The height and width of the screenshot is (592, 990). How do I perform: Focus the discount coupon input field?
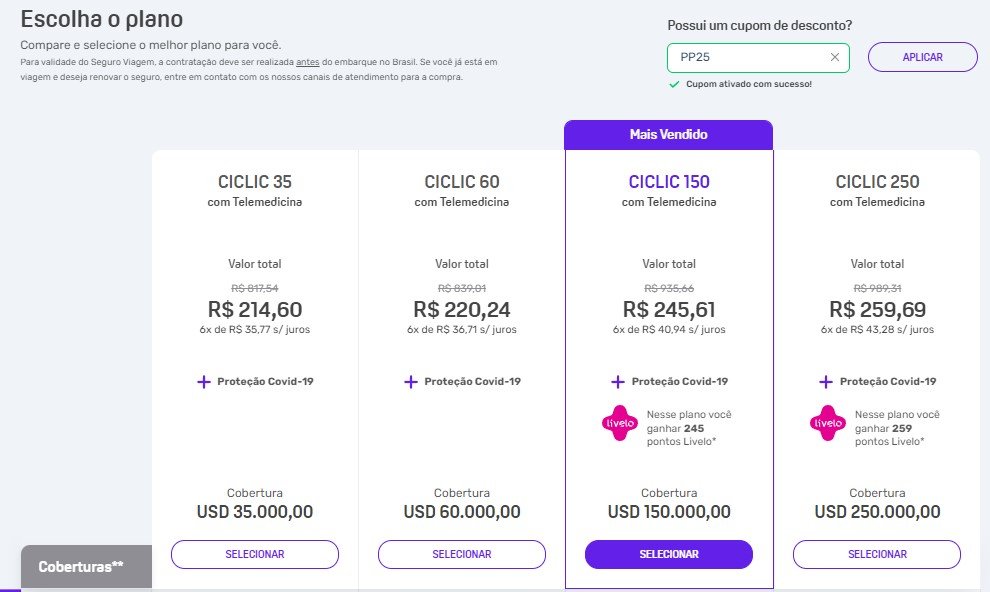tap(751, 57)
